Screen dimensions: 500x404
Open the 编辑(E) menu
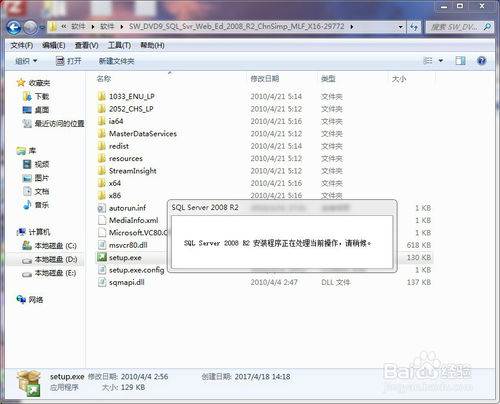54,45
